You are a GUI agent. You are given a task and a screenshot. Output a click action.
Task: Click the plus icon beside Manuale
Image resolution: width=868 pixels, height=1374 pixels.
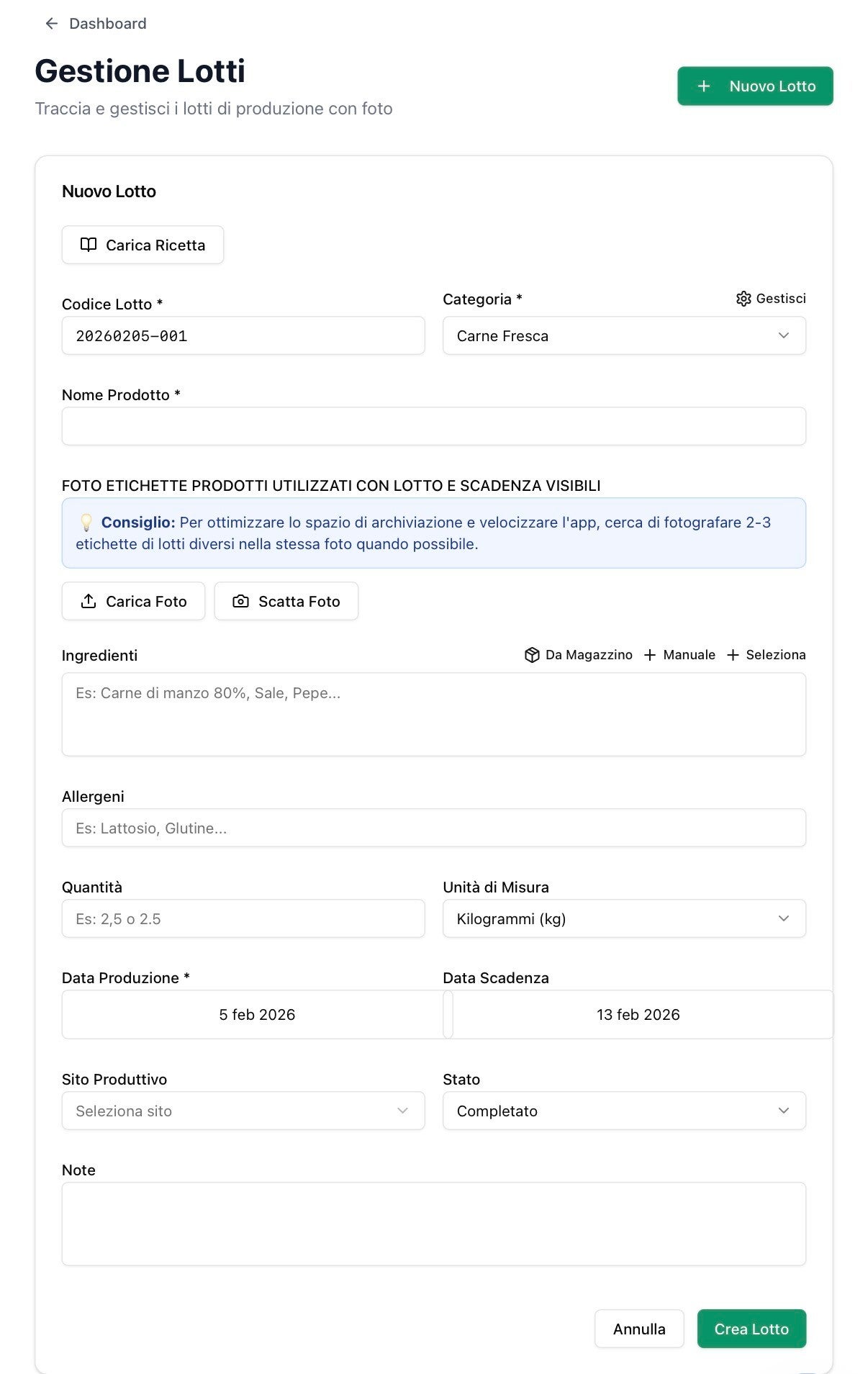pyautogui.click(x=650, y=655)
